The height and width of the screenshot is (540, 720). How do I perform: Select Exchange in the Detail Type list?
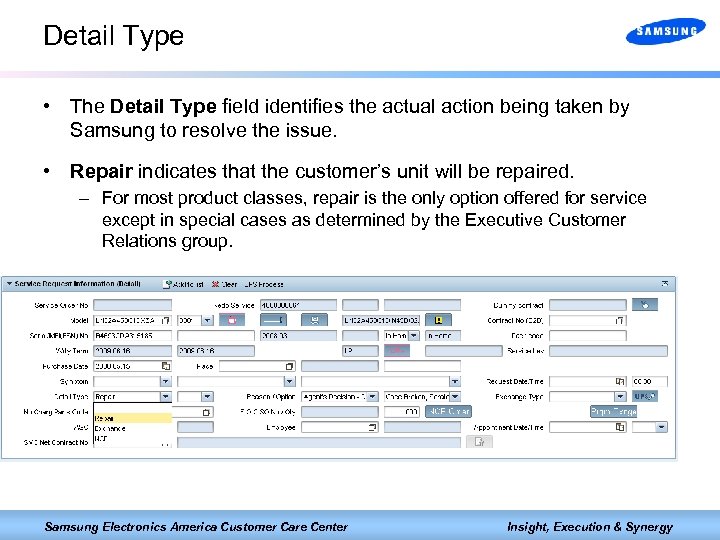coord(133,428)
